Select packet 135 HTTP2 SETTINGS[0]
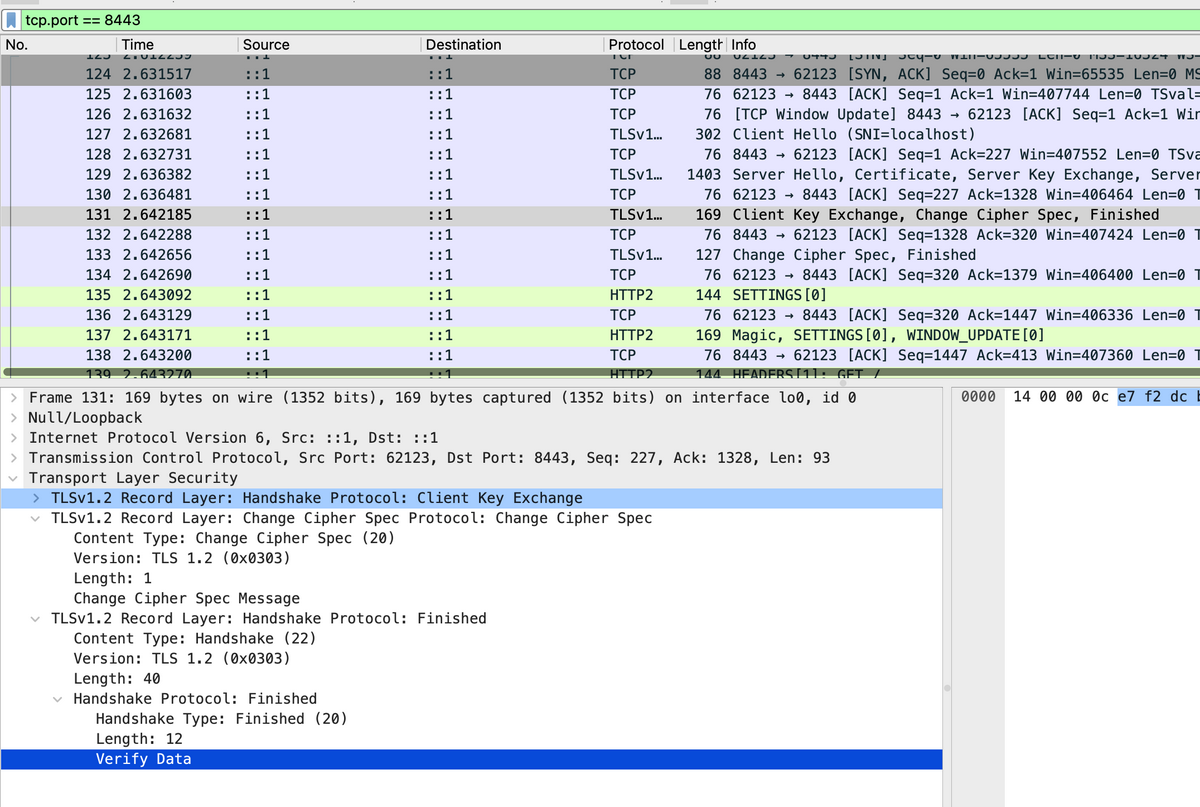Image resolution: width=1200 pixels, height=807 pixels. pos(600,295)
